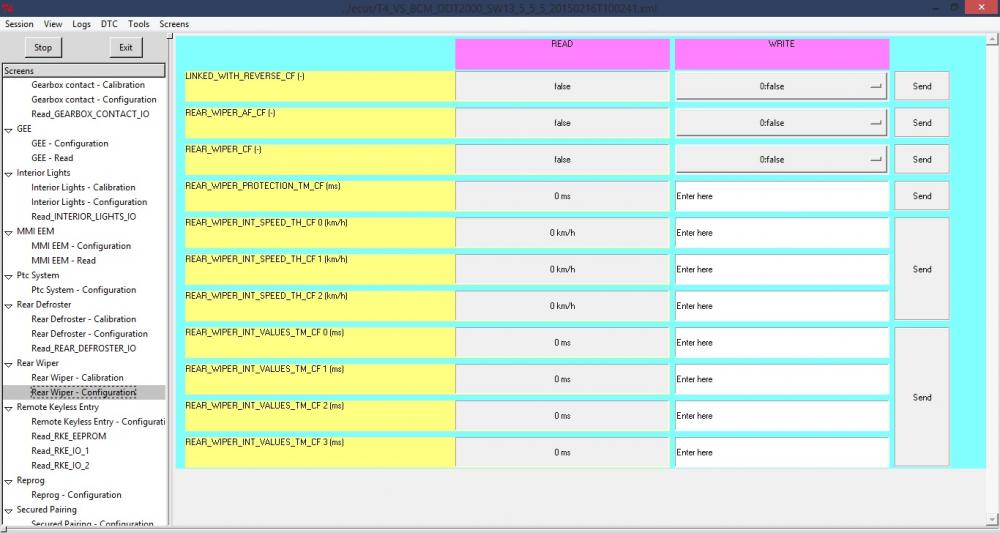Click the Exit button

[x=126, y=47]
